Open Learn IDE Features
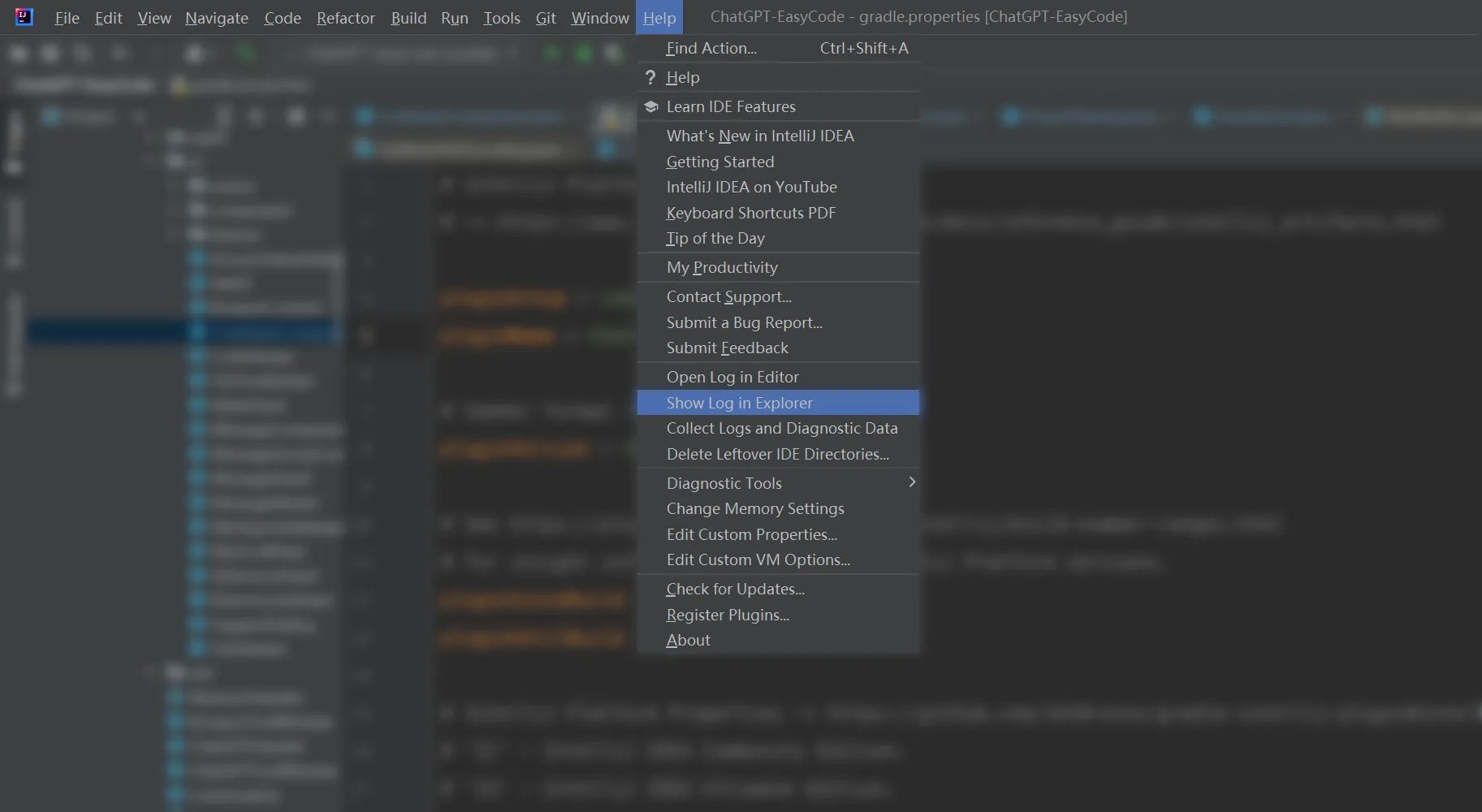1482x812 pixels. click(778, 106)
